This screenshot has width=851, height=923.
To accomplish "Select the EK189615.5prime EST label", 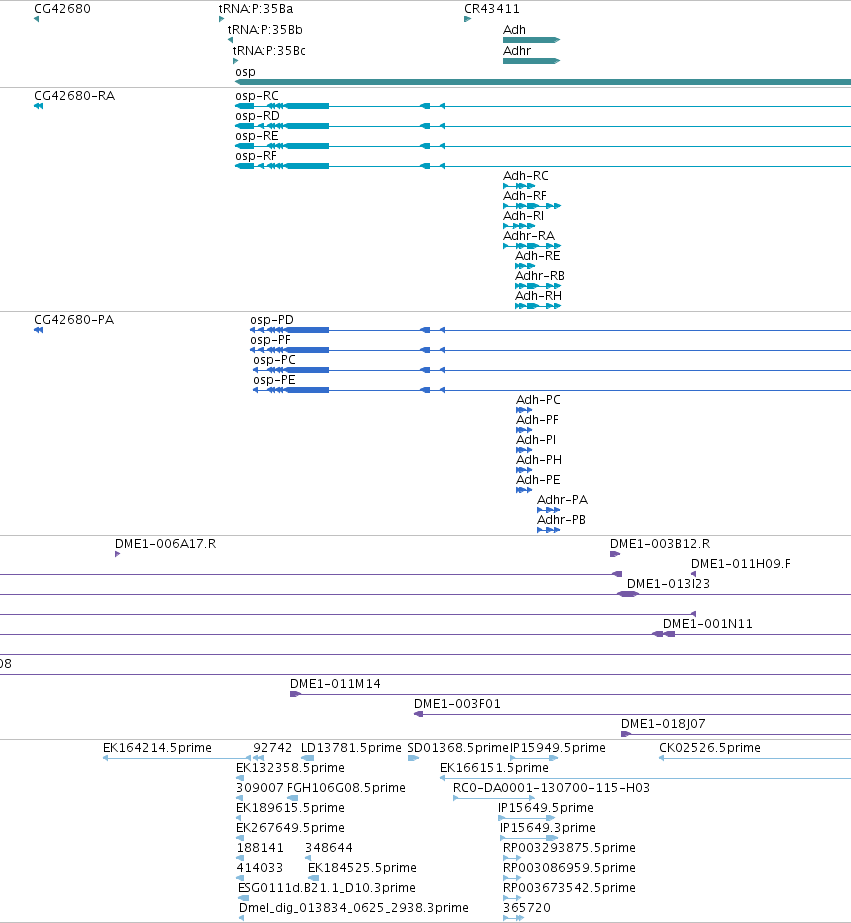I will (290, 808).
